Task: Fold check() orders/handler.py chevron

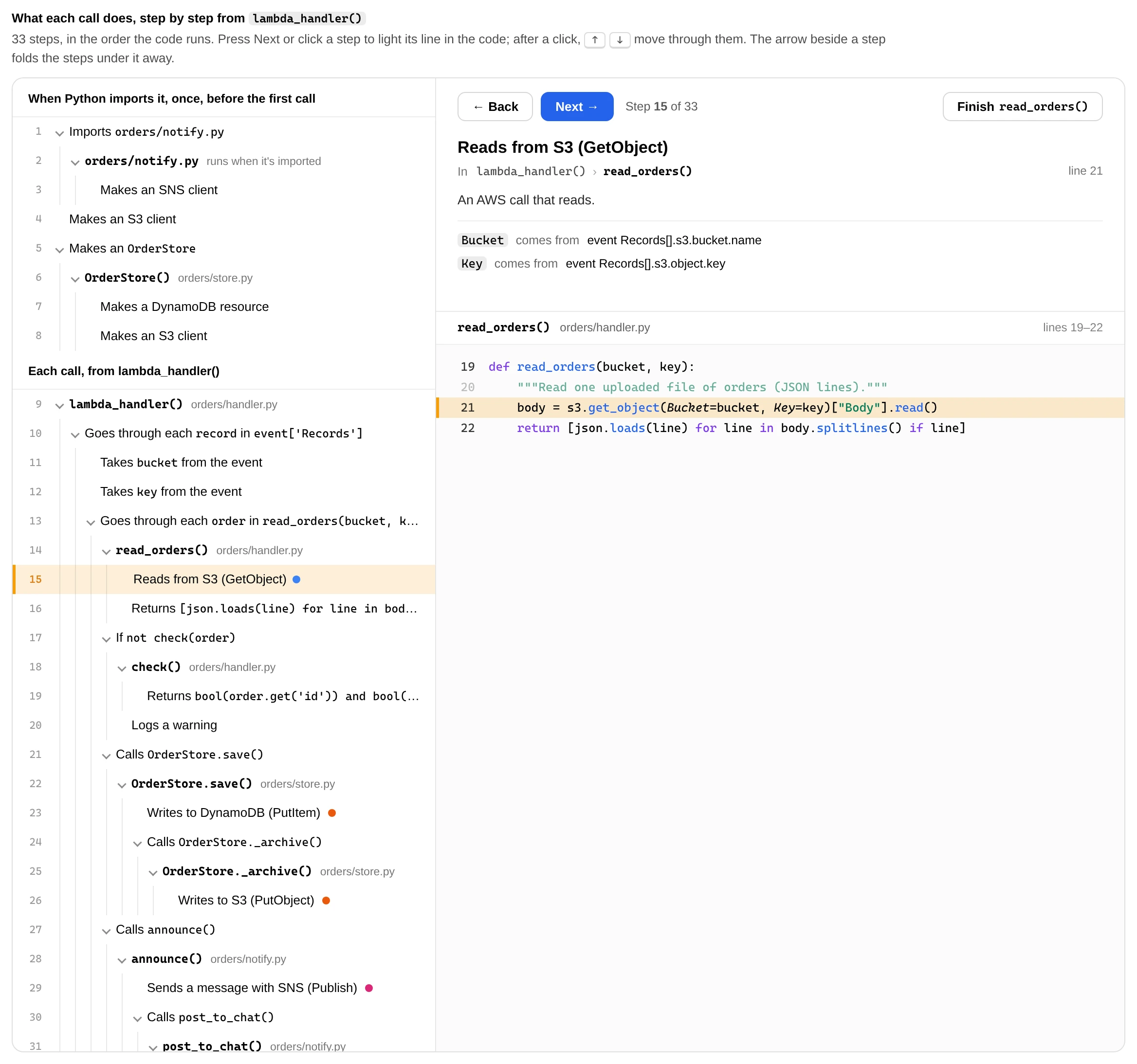Action: 121,668
